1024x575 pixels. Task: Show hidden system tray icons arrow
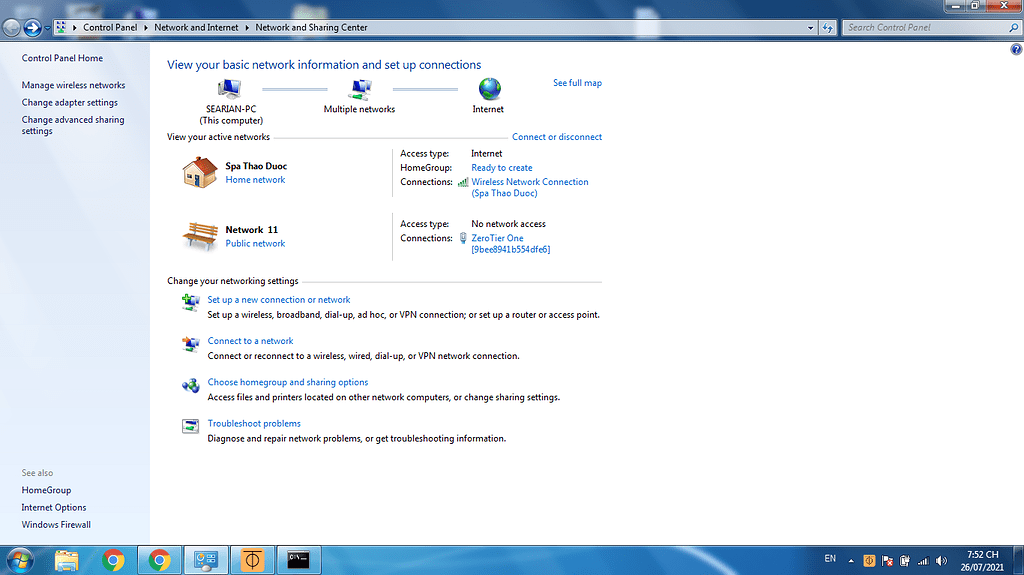(851, 560)
